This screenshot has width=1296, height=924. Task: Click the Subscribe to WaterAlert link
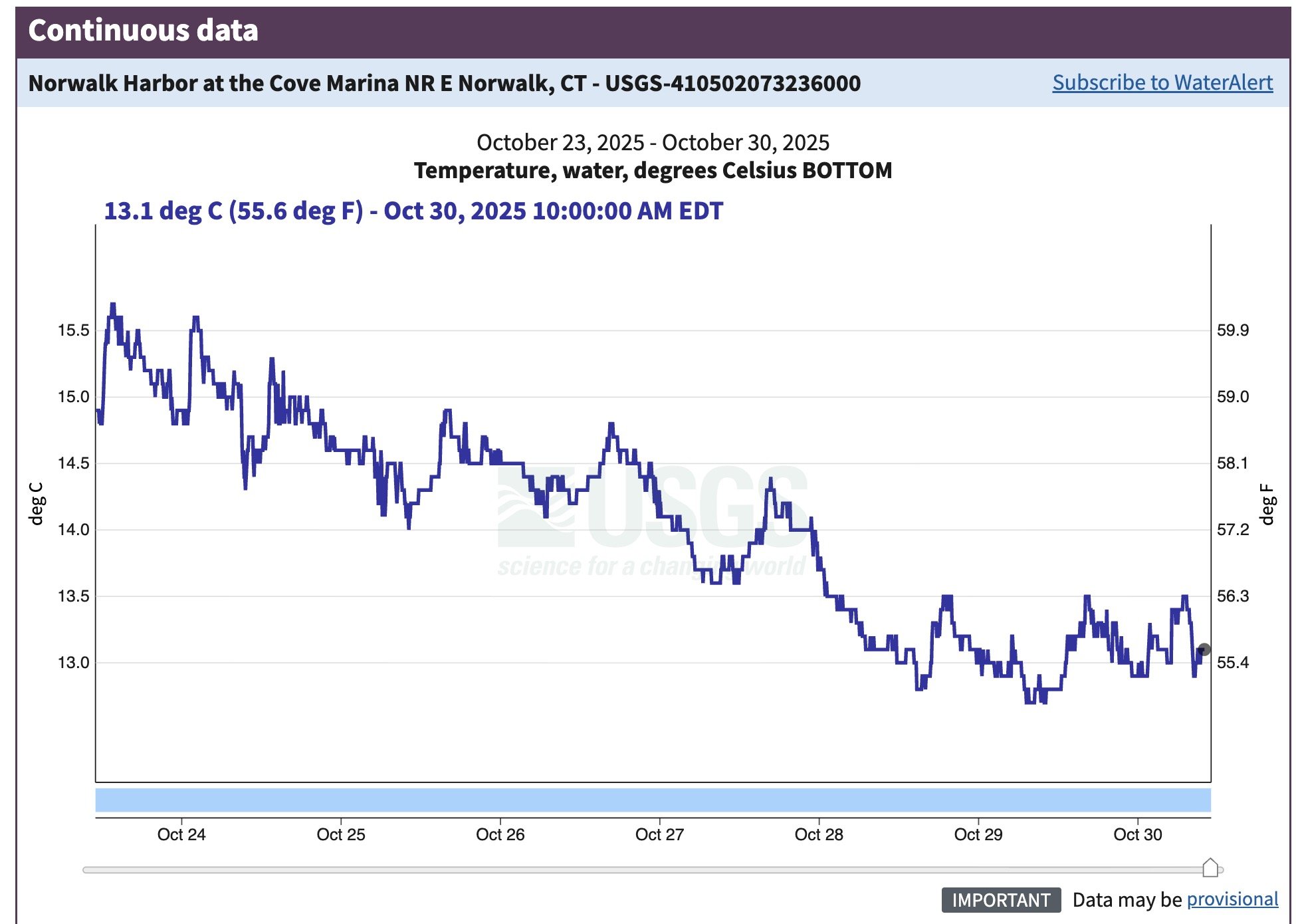pyautogui.click(x=1162, y=82)
